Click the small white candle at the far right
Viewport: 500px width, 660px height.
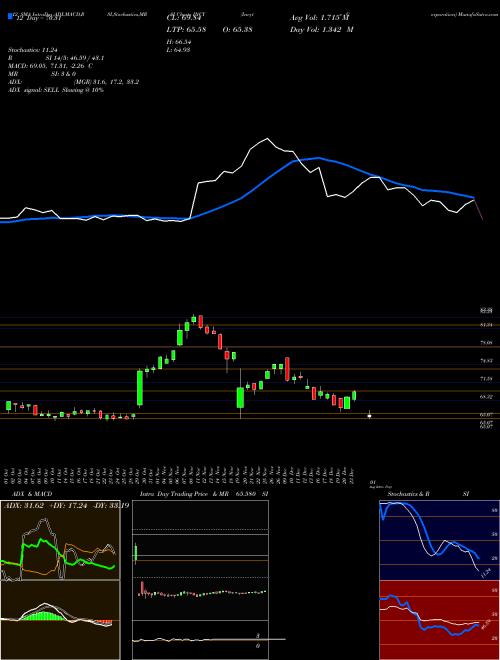click(370, 415)
